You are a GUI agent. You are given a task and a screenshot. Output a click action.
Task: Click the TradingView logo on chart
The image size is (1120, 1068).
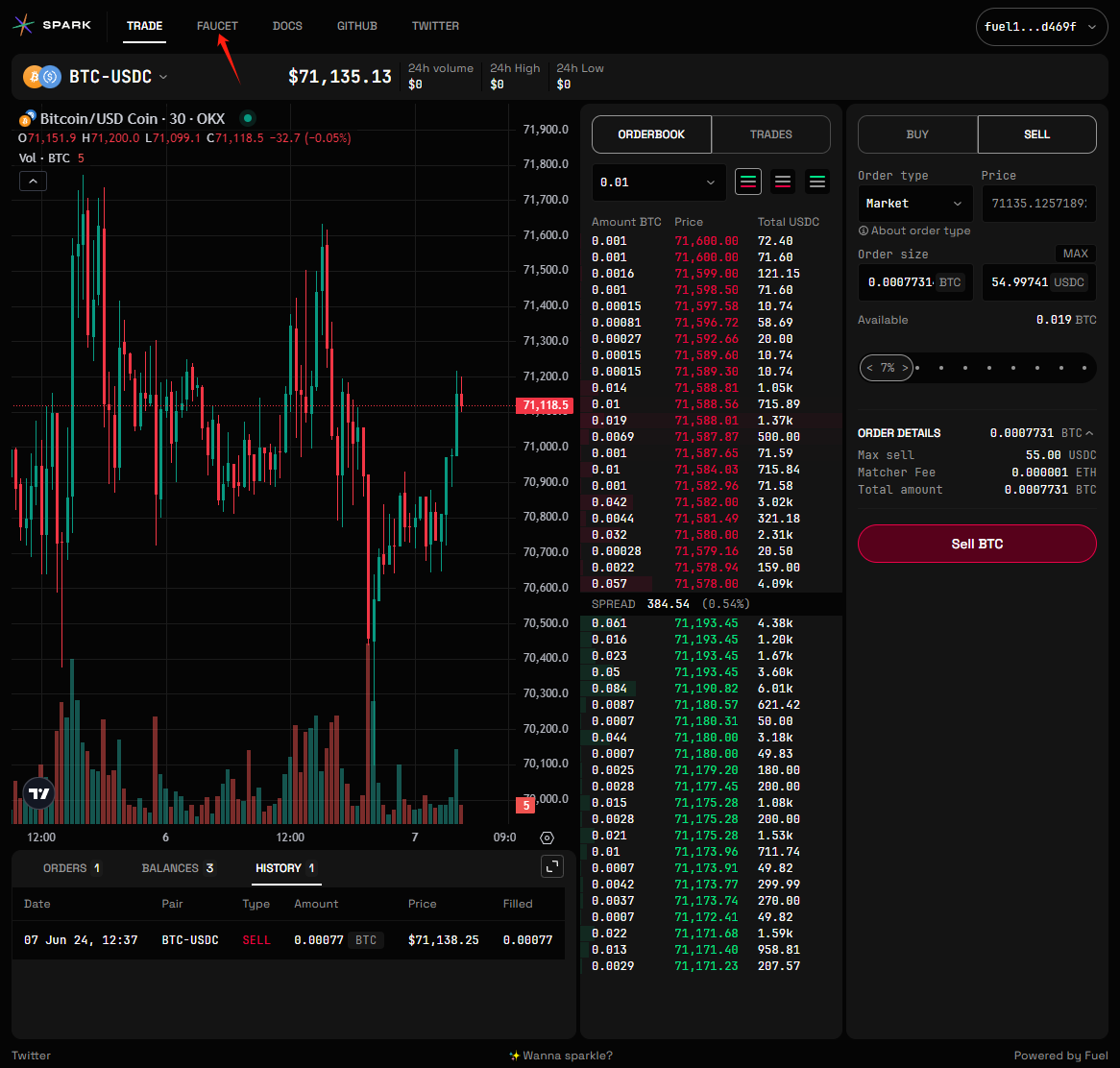click(x=38, y=793)
